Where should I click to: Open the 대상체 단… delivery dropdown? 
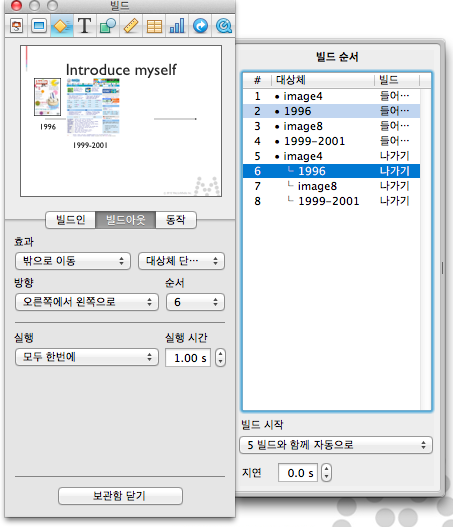[181, 261]
